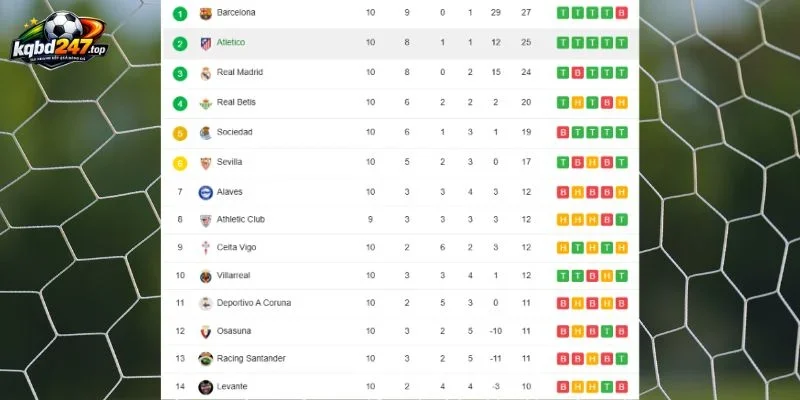Open the Celta Vigo team name
Image resolution: width=800 pixels, height=400 pixels.
pos(236,247)
